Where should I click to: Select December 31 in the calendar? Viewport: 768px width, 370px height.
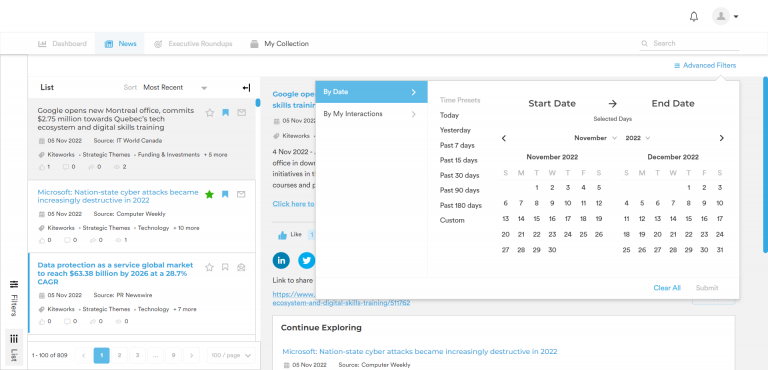point(720,250)
